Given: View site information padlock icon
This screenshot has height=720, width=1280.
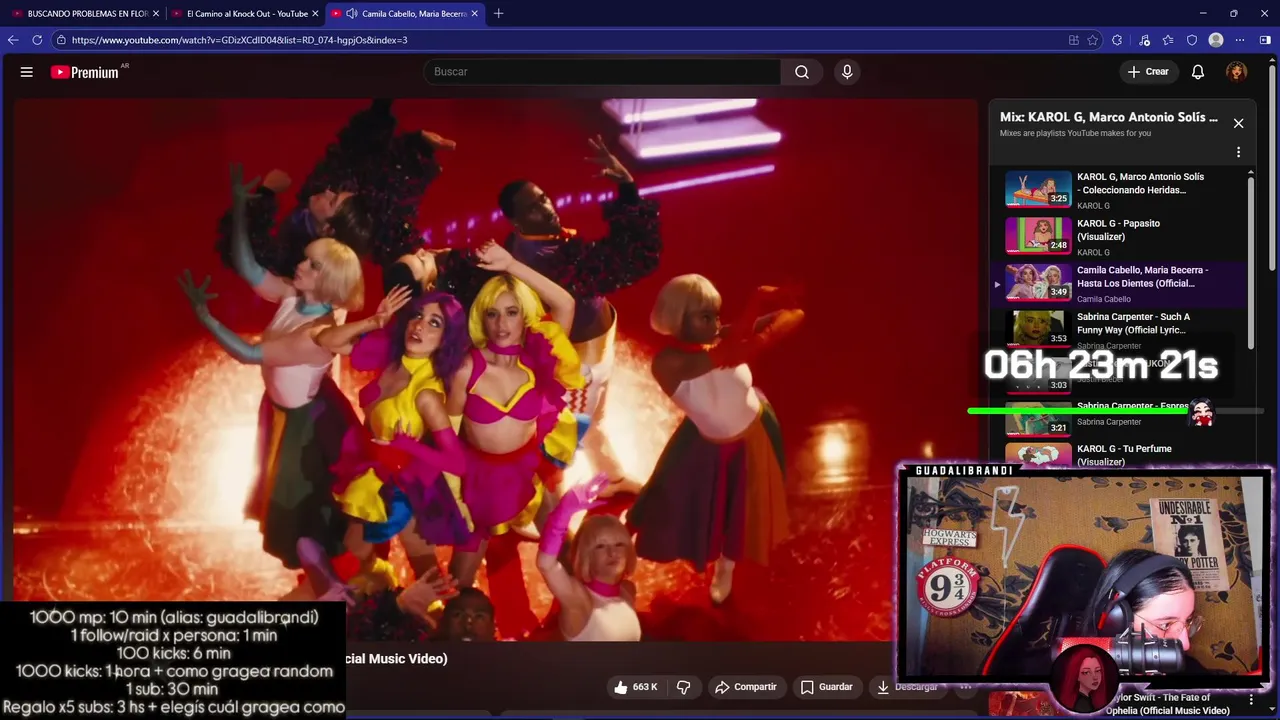Looking at the screenshot, I should pyautogui.click(x=61, y=40).
